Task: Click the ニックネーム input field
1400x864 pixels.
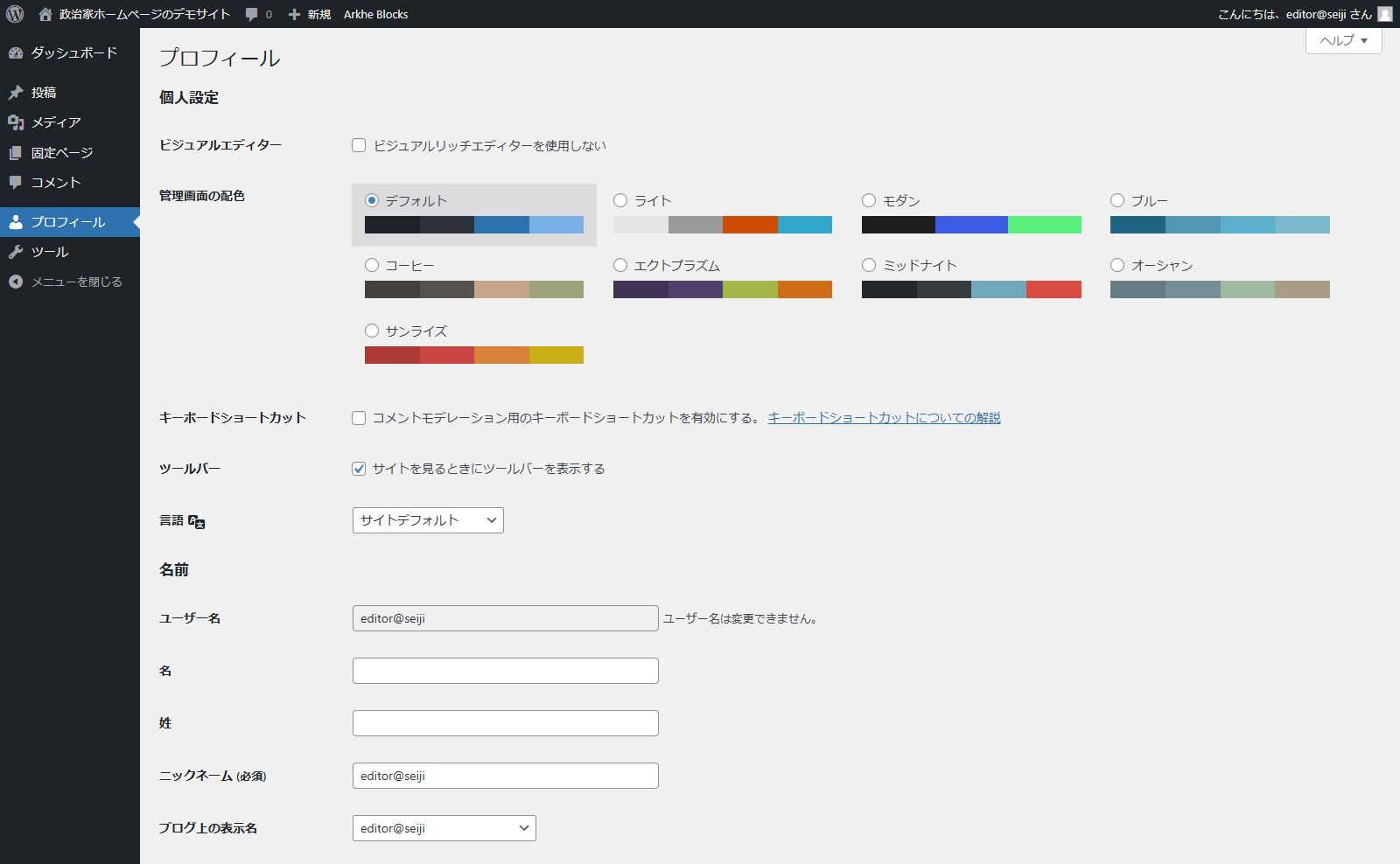Action: [506, 776]
